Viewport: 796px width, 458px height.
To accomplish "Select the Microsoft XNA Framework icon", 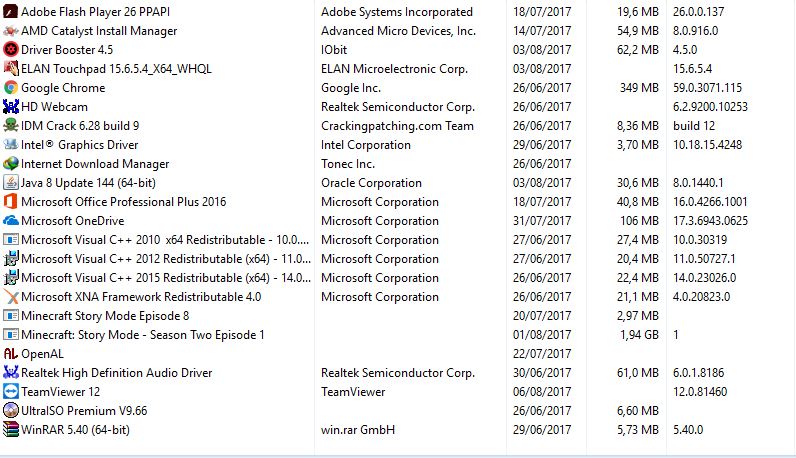I will point(11,297).
